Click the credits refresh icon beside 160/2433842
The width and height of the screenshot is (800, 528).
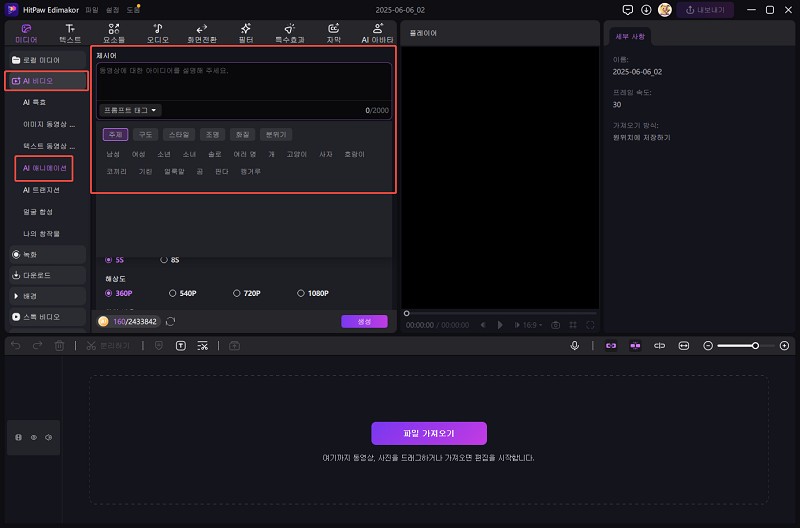click(170, 322)
